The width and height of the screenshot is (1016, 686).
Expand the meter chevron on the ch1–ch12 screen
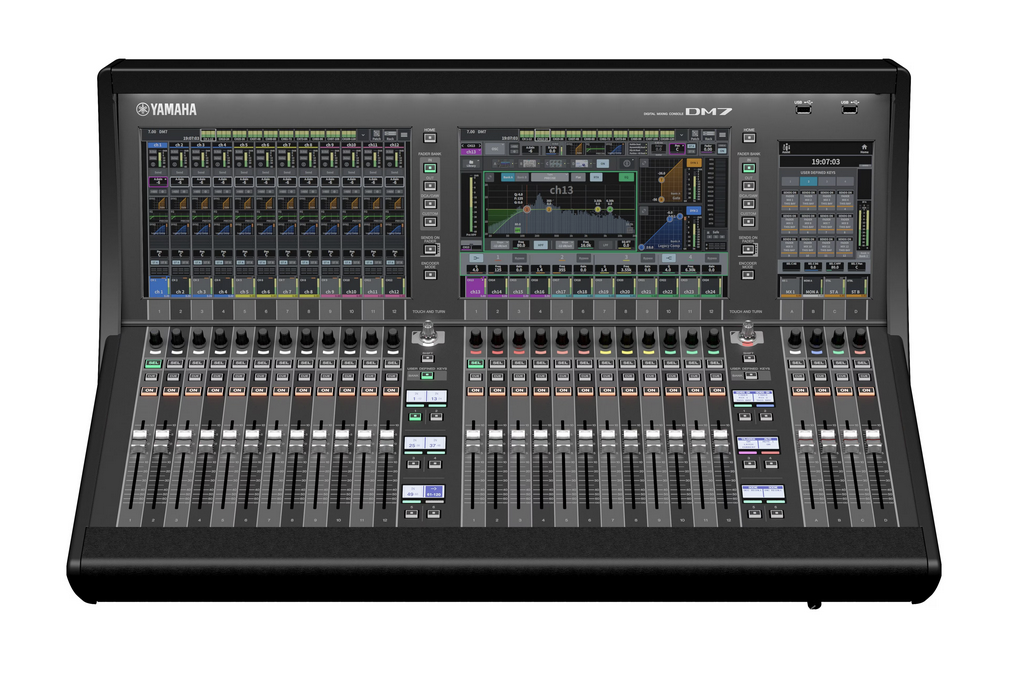[363, 135]
